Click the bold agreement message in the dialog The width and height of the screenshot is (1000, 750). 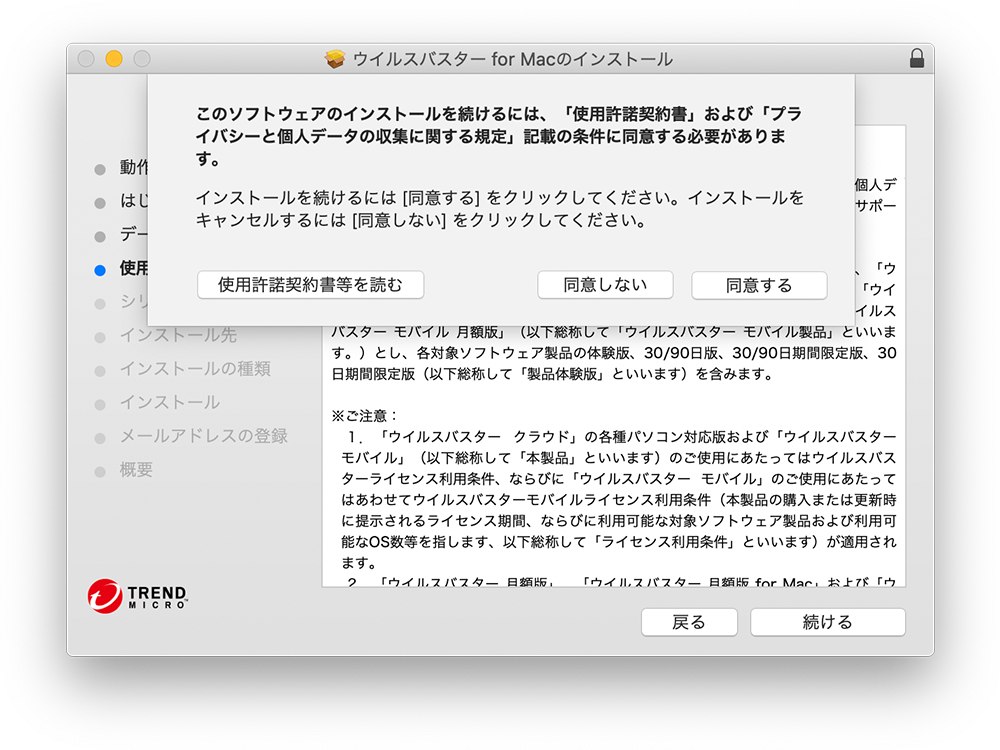[x=500, y=137]
